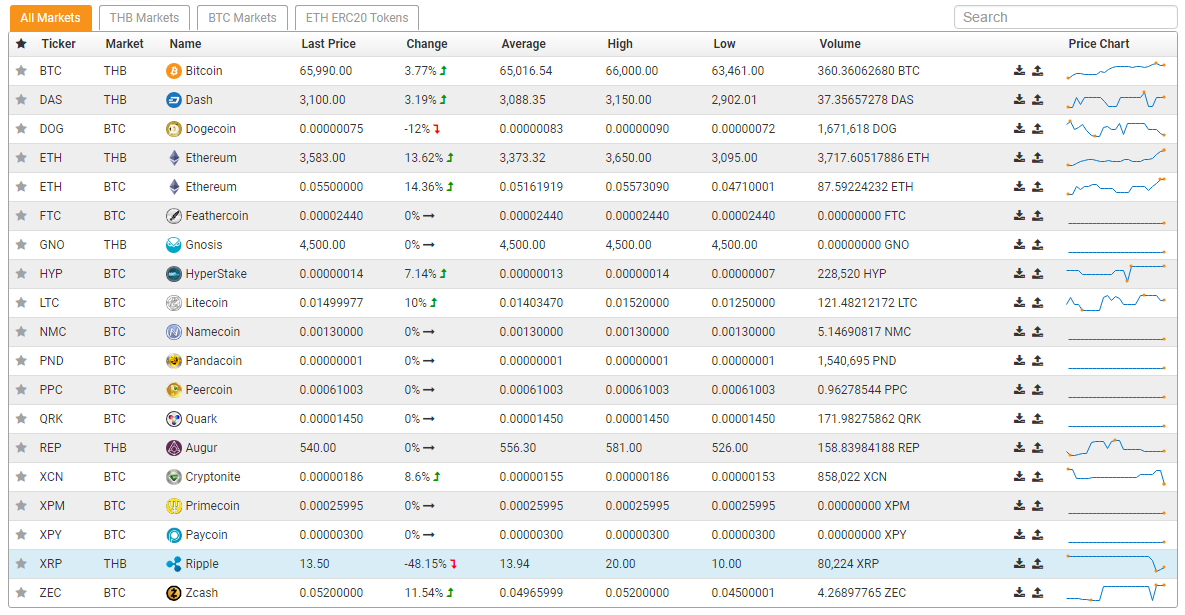The width and height of the screenshot is (1185, 615).
Task: Star the XRP Ripple market
Action: point(21,564)
